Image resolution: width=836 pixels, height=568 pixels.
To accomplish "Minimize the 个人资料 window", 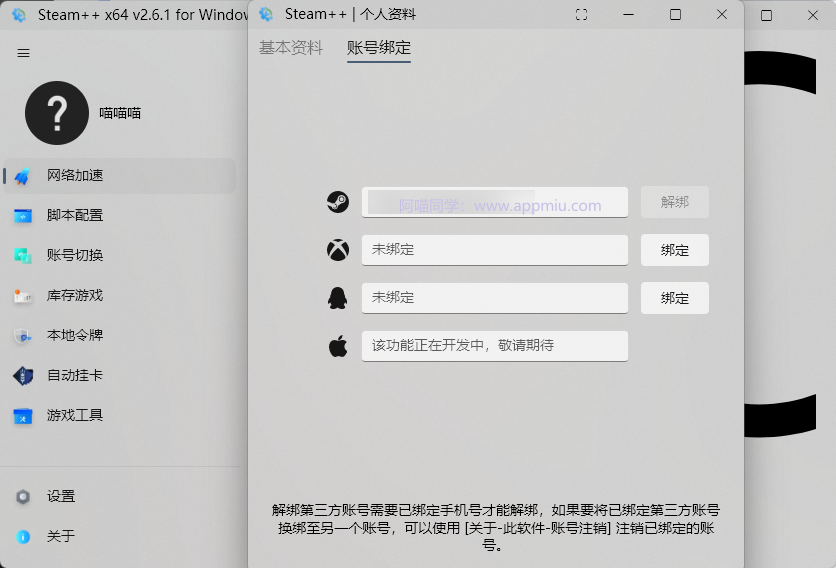I will [x=629, y=15].
